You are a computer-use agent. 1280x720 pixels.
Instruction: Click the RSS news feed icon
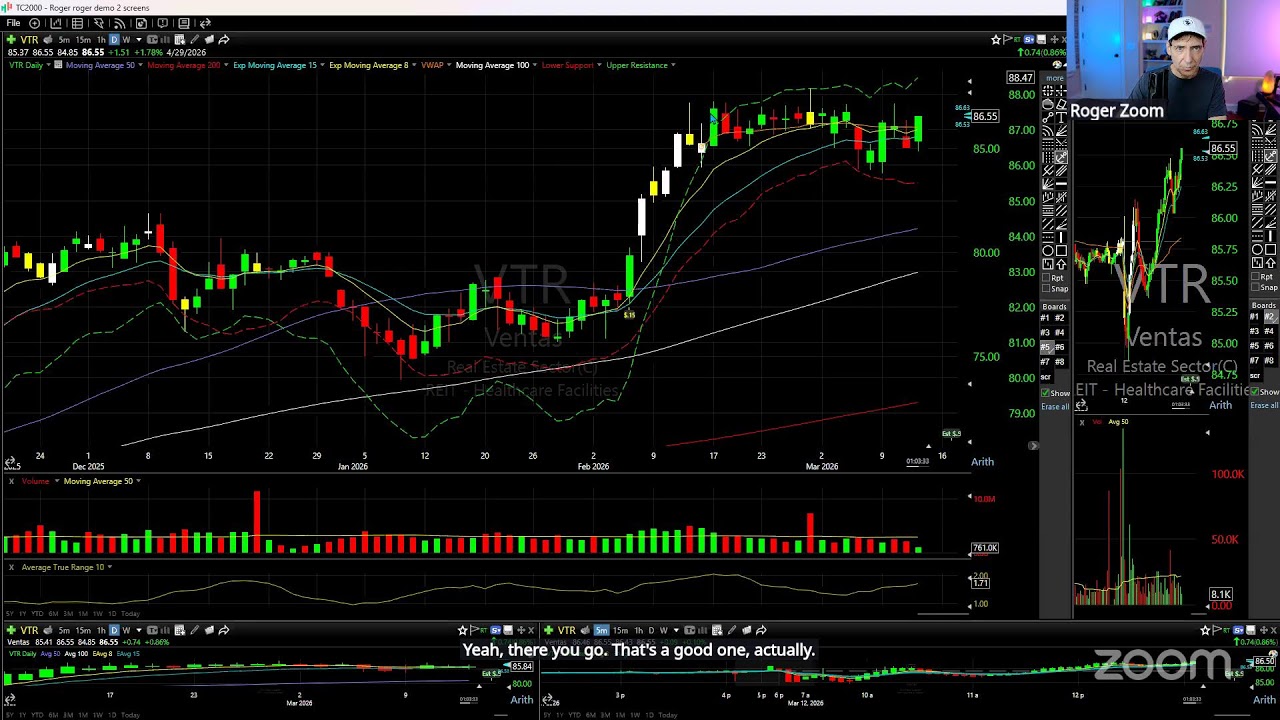(120, 23)
